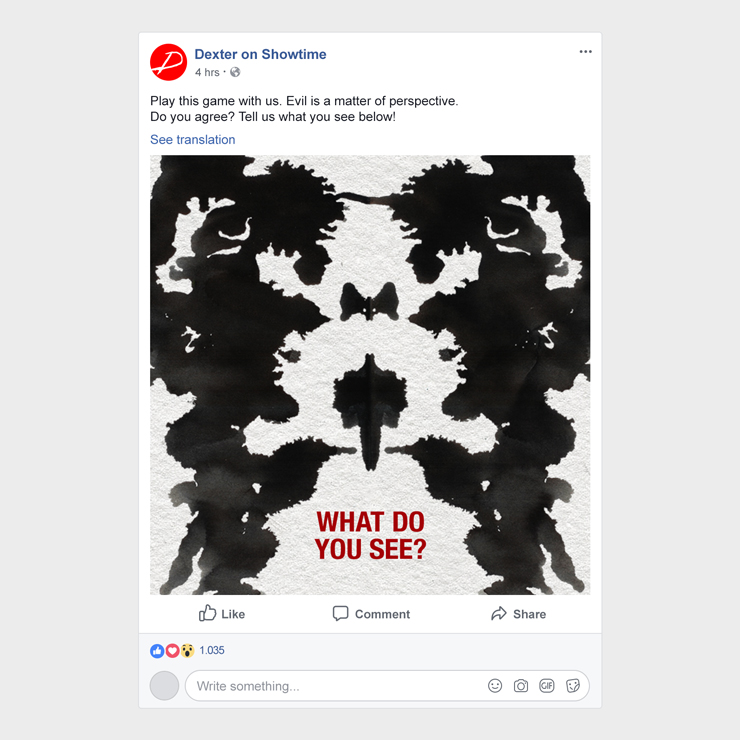Screen dimensions: 740x740
Task: Click the Share arrow button
Action: (x=518, y=614)
